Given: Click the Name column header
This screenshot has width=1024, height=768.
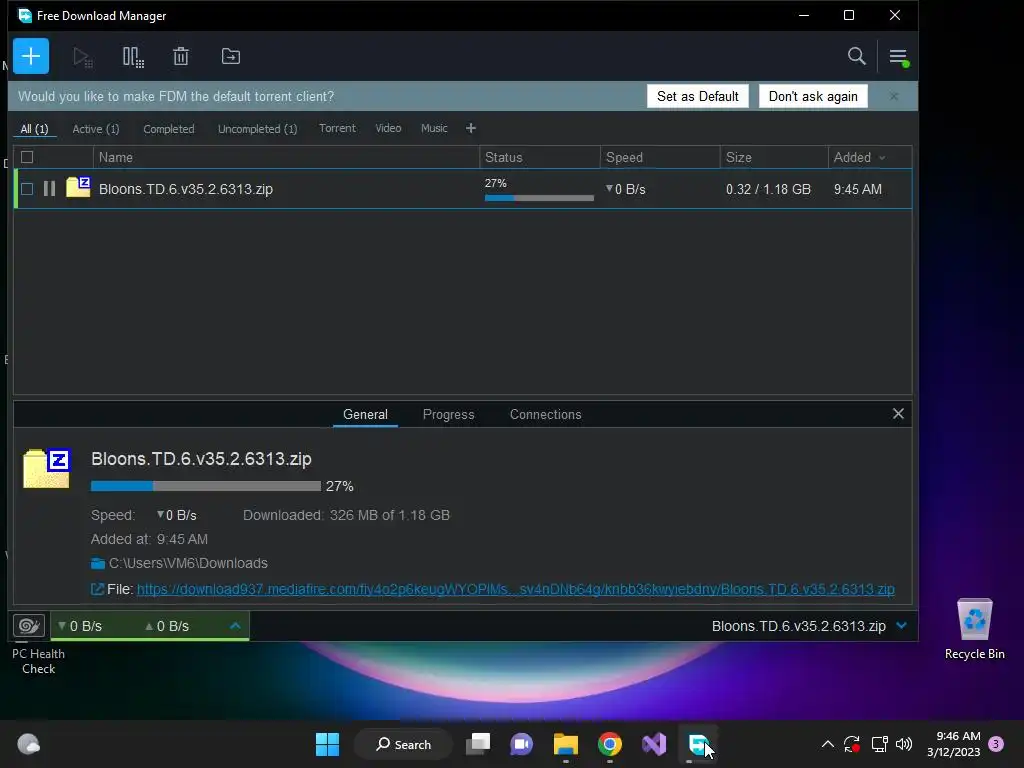Looking at the screenshot, I should click(286, 157).
